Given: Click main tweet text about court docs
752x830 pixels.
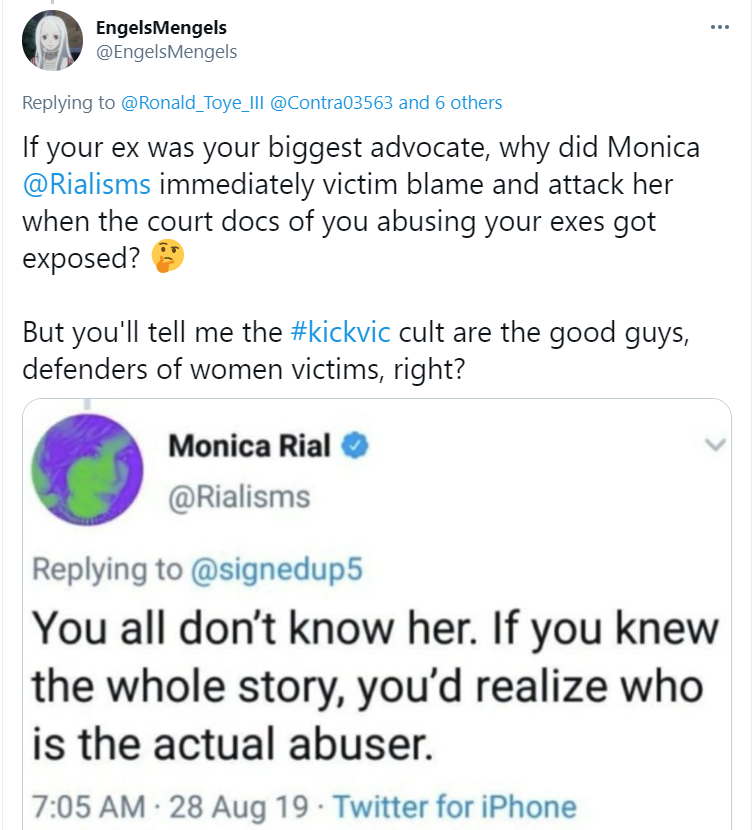Looking at the screenshot, I should coord(360,203).
